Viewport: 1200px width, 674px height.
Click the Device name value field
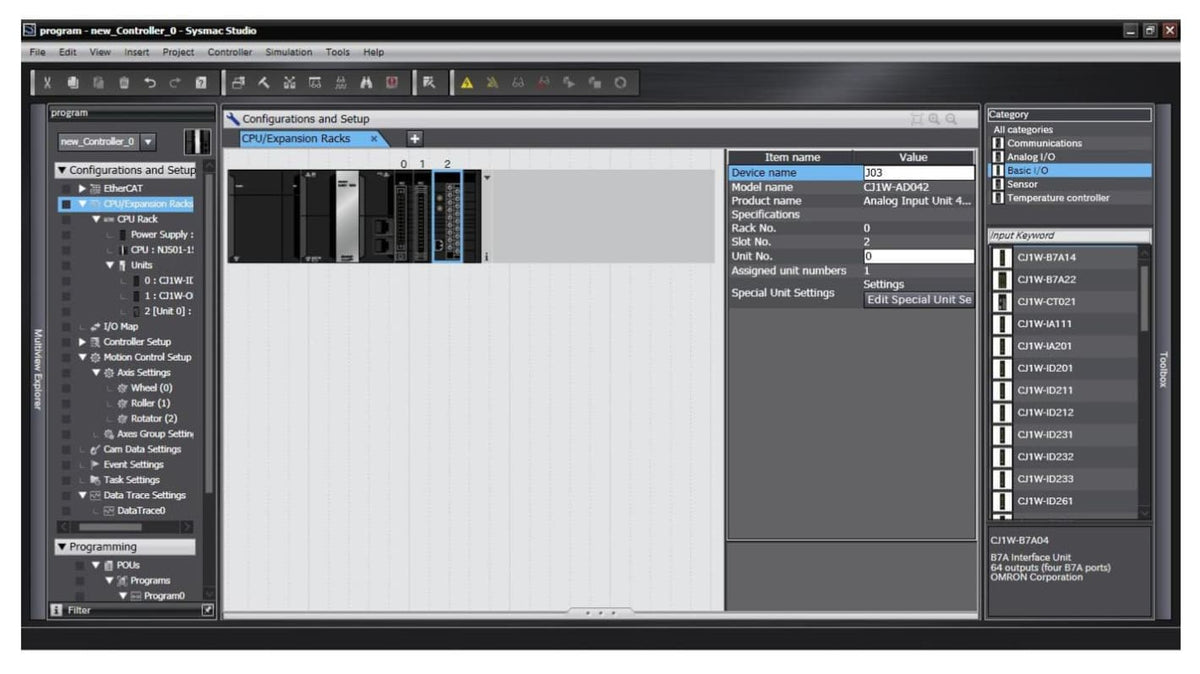tap(918, 173)
